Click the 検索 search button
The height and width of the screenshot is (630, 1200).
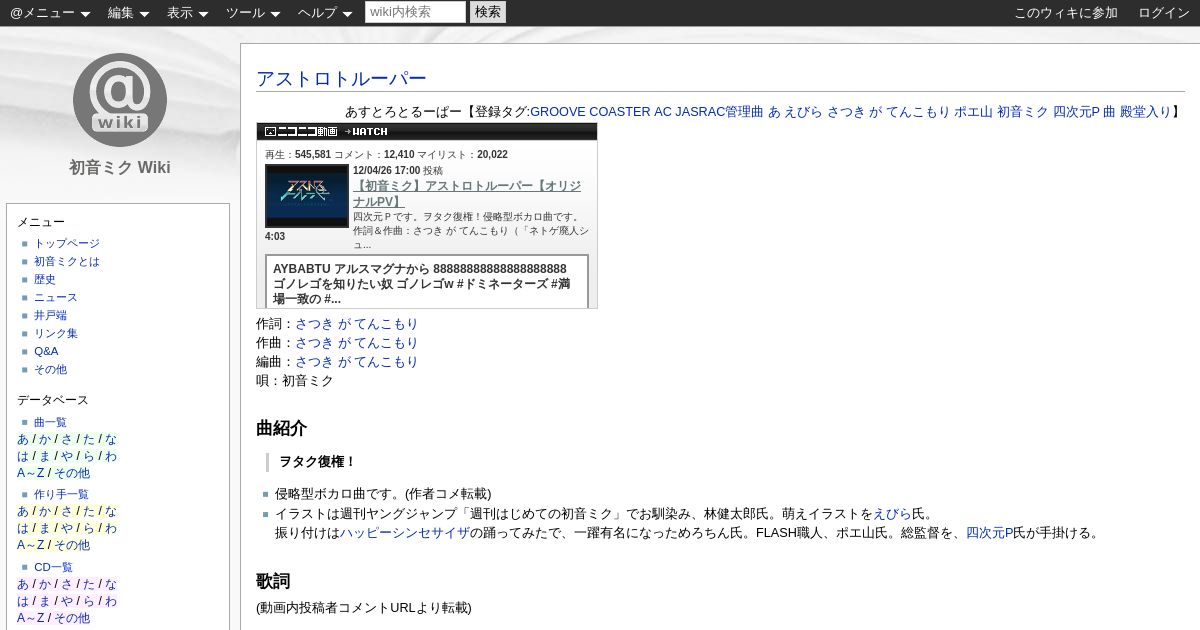pyautogui.click(x=488, y=12)
